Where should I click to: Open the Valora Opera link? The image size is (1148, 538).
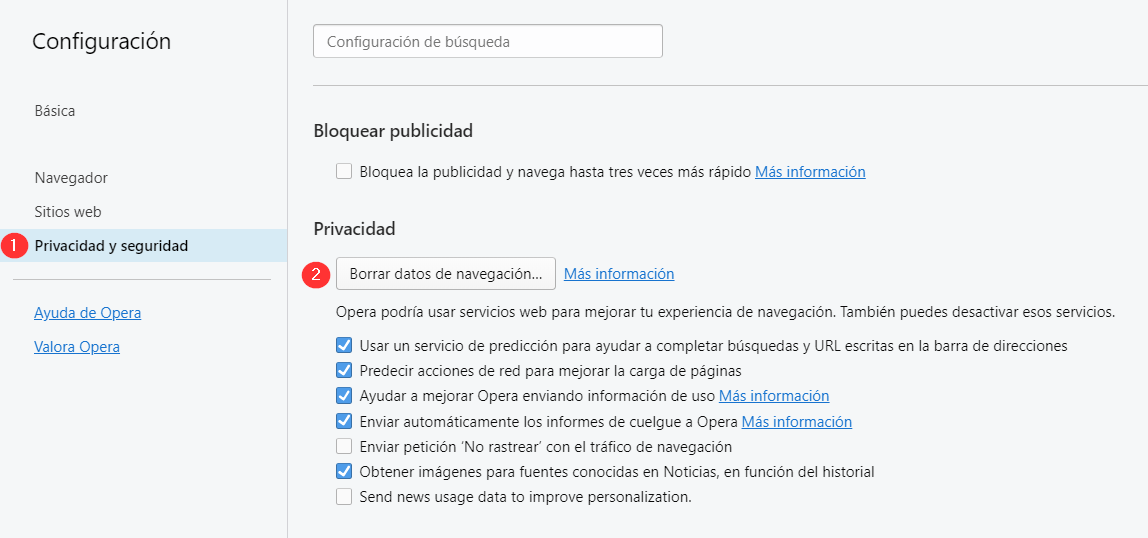click(x=77, y=347)
